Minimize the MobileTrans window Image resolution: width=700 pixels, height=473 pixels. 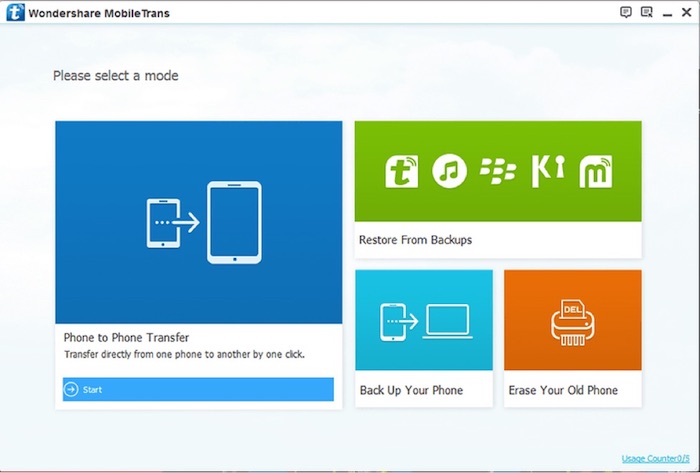tap(667, 12)
